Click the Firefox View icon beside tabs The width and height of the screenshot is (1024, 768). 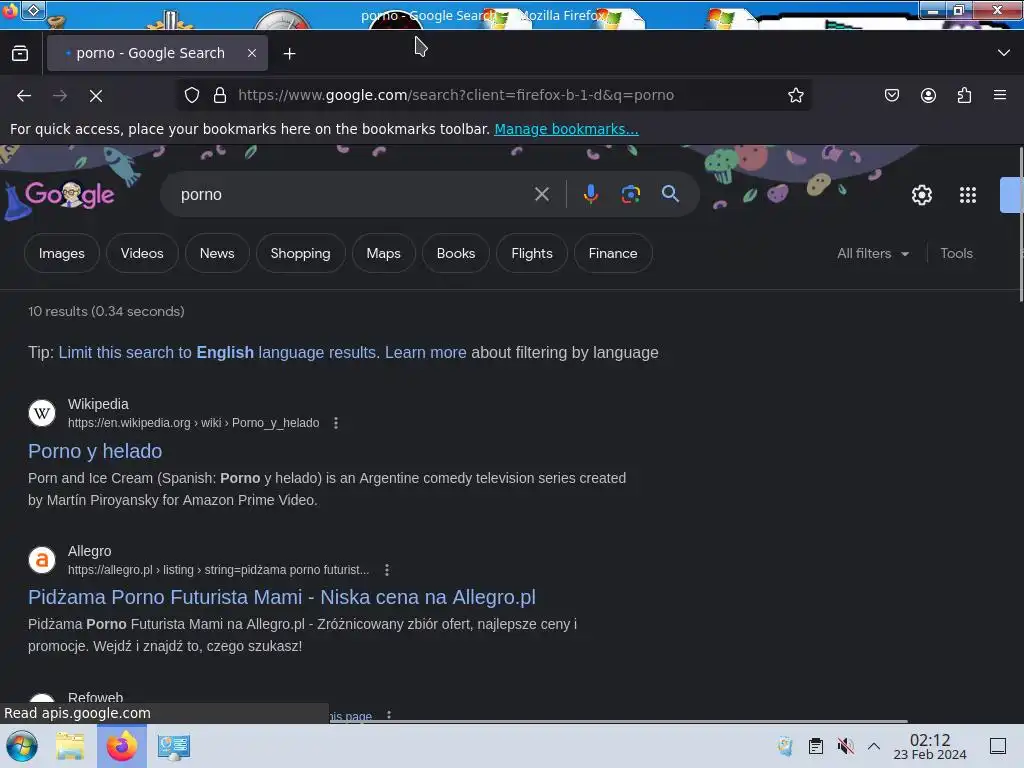tap(20, 54)
